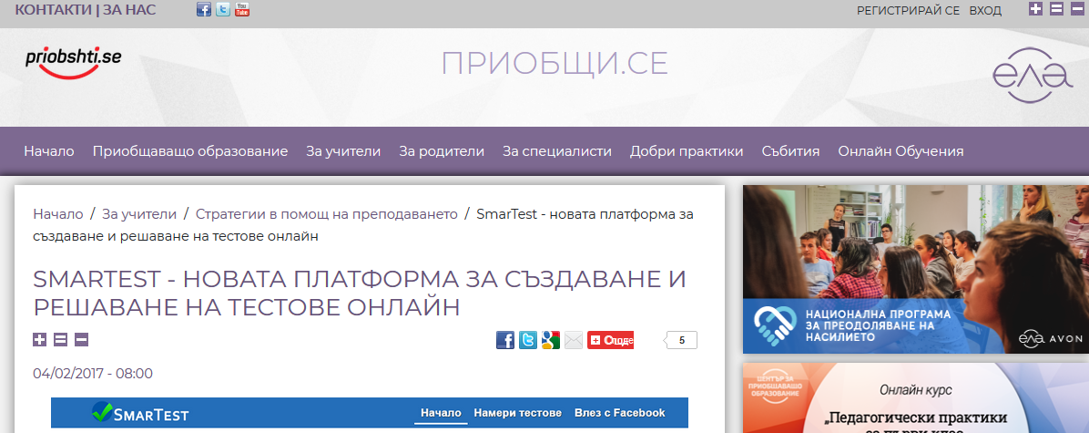Share article via Google icon
This screenshot has height=433, width=1089.
(550, 340)
